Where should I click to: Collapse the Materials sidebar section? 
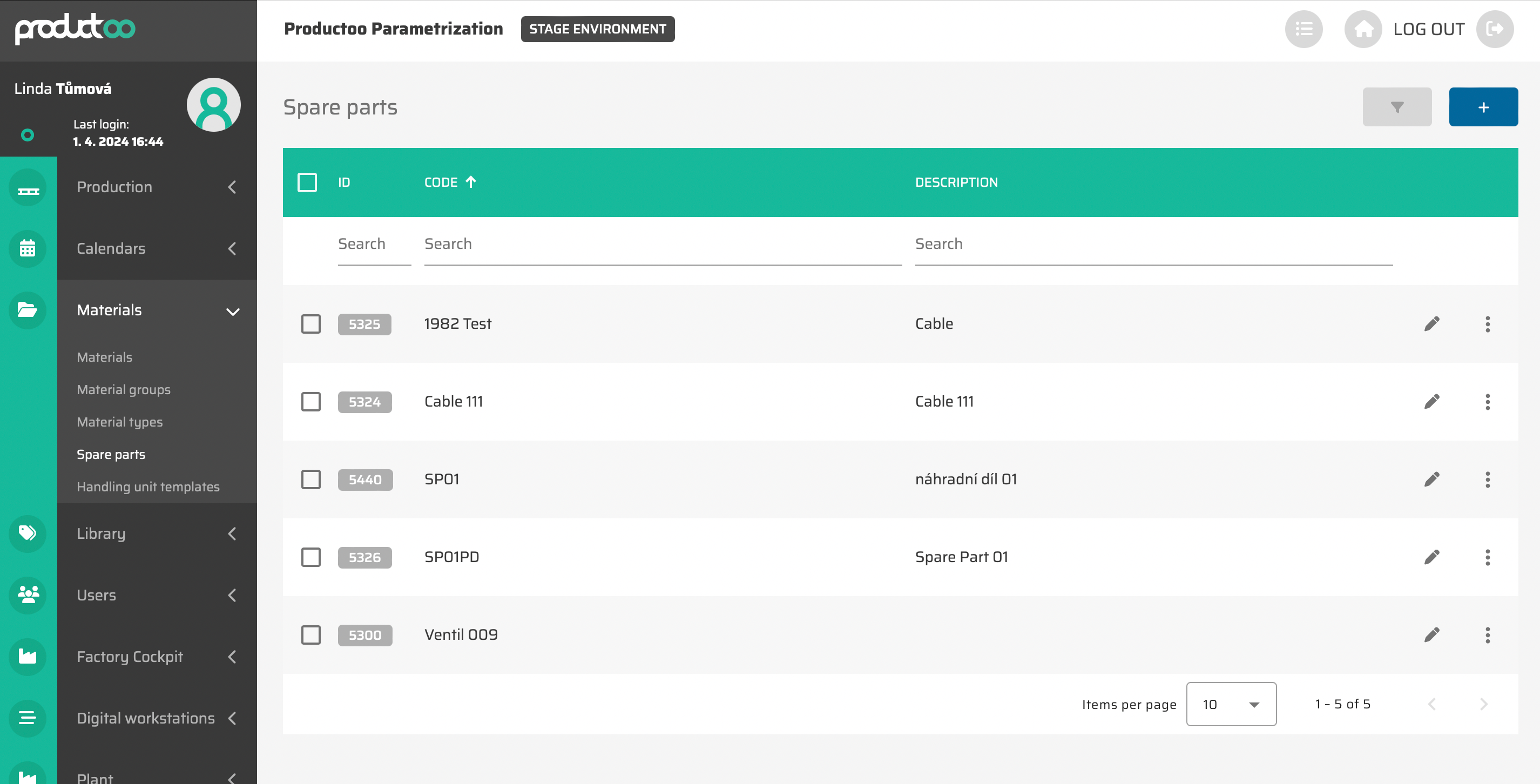coord(157,310)
